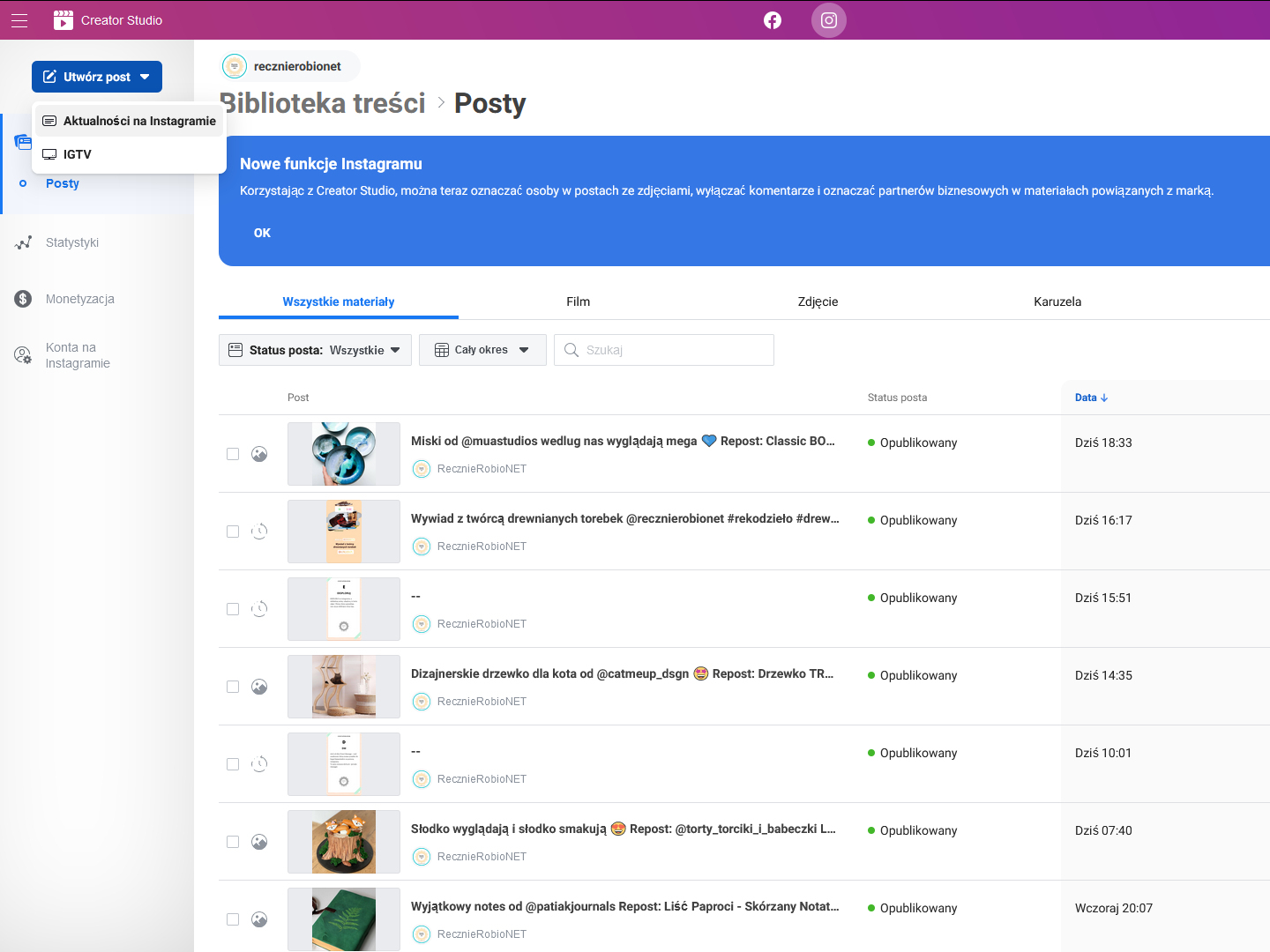Tick the checkbox for the Wywiad z twórcą post

233,532
